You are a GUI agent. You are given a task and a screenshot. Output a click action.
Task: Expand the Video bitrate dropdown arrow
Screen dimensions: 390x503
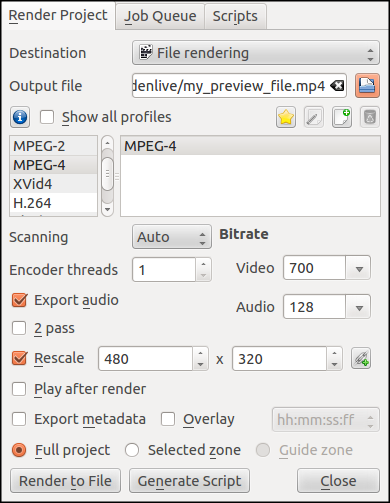pyautogui.click(x=359, y=268)
